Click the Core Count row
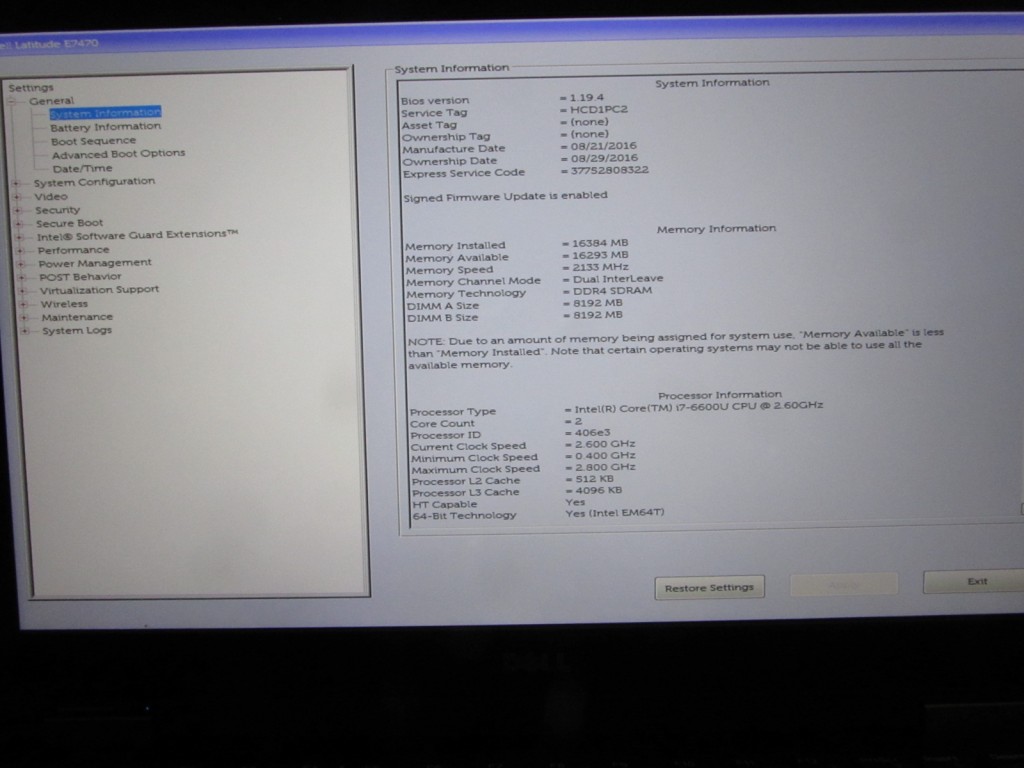Screen dimensions: 1024x768 click(496, 423)
